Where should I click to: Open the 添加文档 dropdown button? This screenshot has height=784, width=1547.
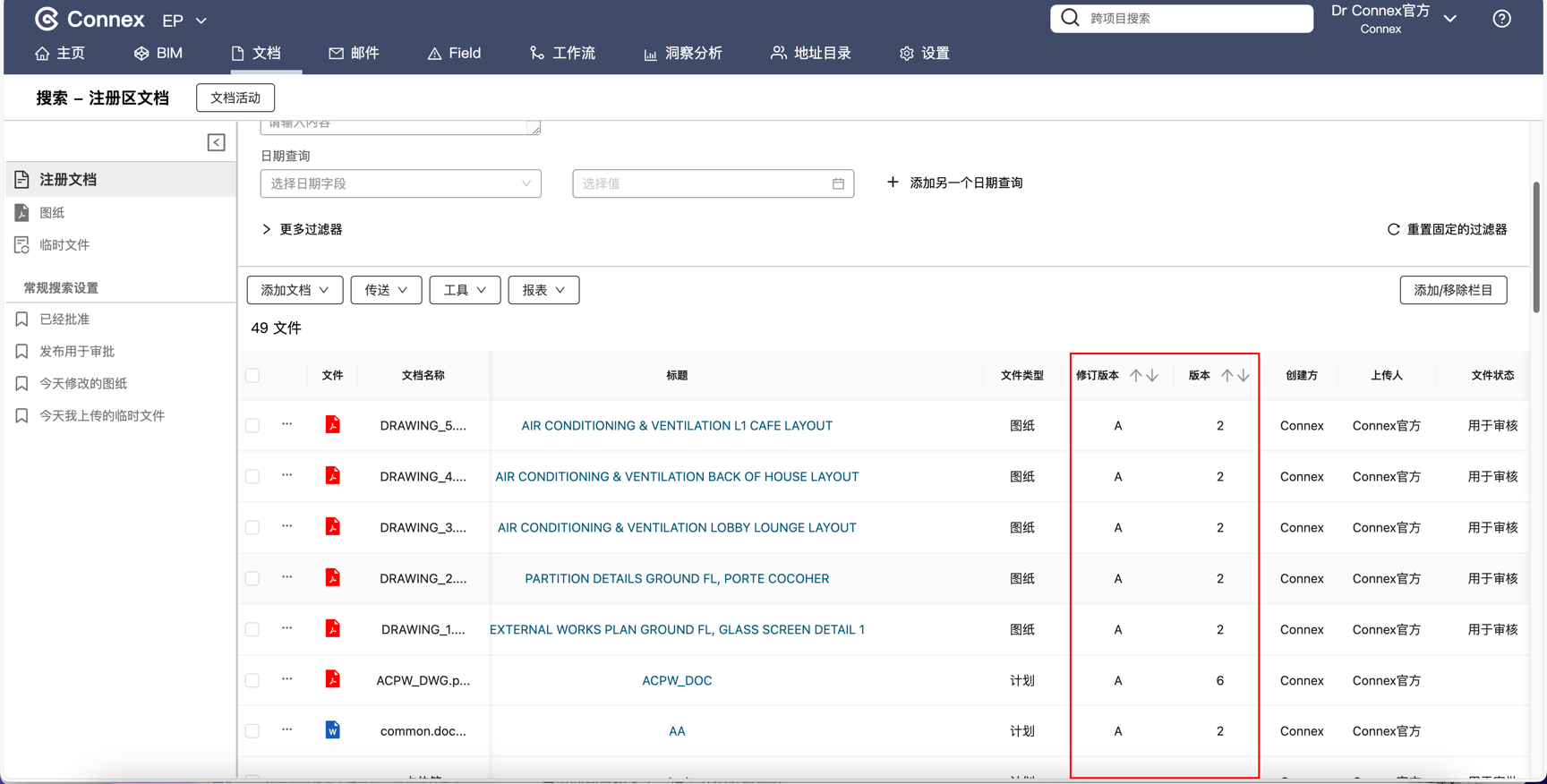(295, 290)
